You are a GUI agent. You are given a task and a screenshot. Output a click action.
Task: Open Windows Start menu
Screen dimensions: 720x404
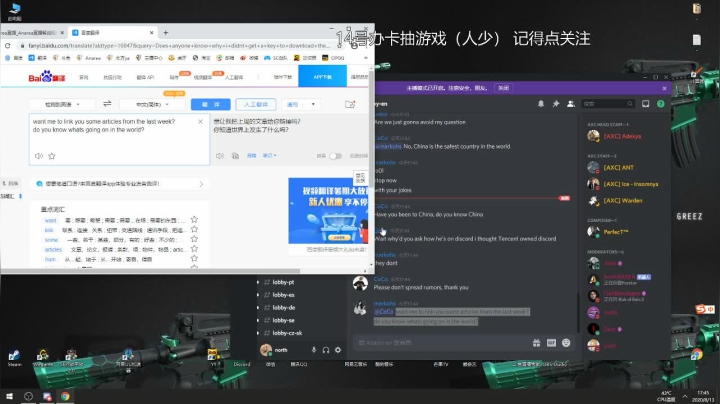click(x=9, y=396)
